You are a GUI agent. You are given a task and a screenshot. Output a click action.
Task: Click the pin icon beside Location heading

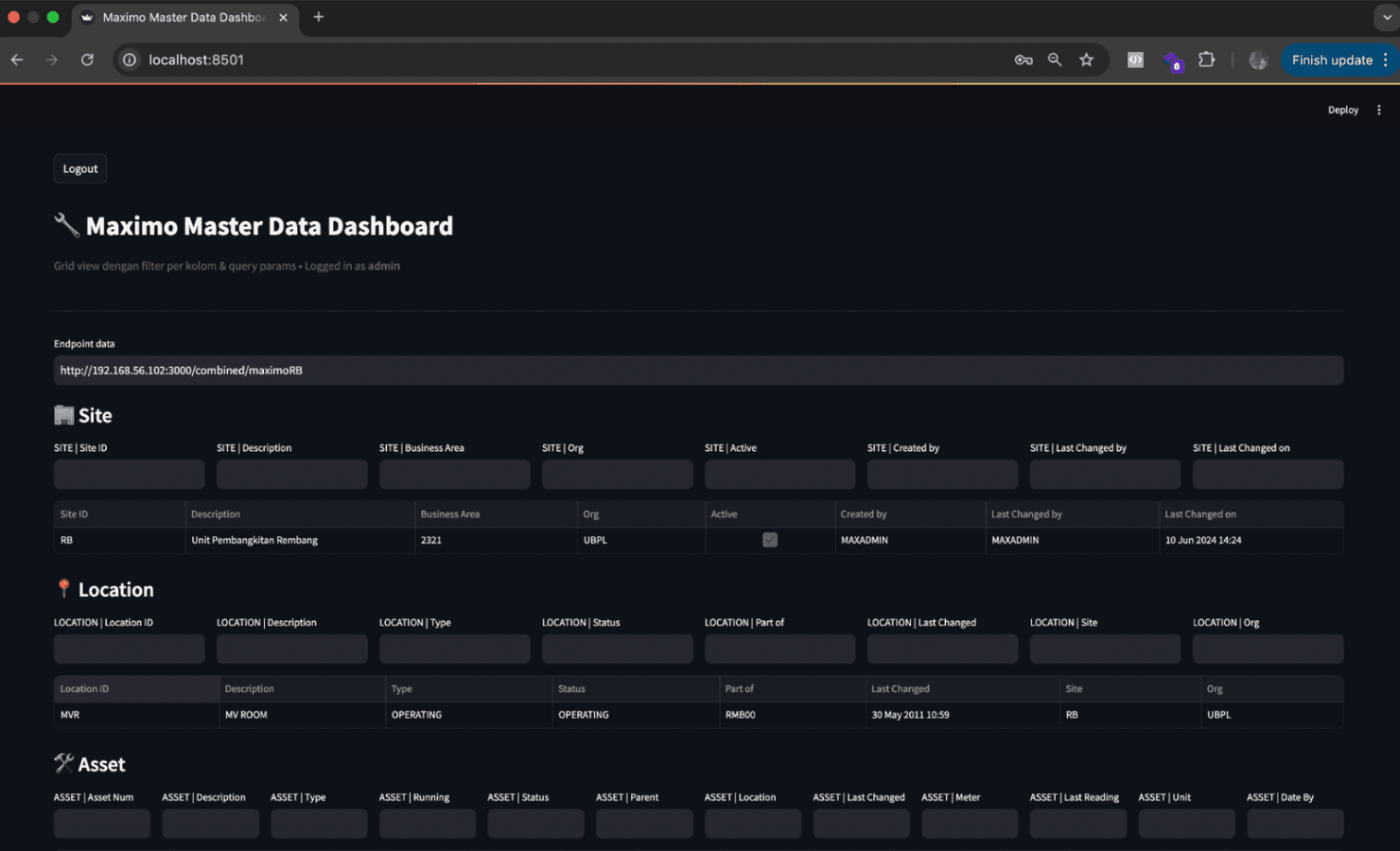(63, 588)
